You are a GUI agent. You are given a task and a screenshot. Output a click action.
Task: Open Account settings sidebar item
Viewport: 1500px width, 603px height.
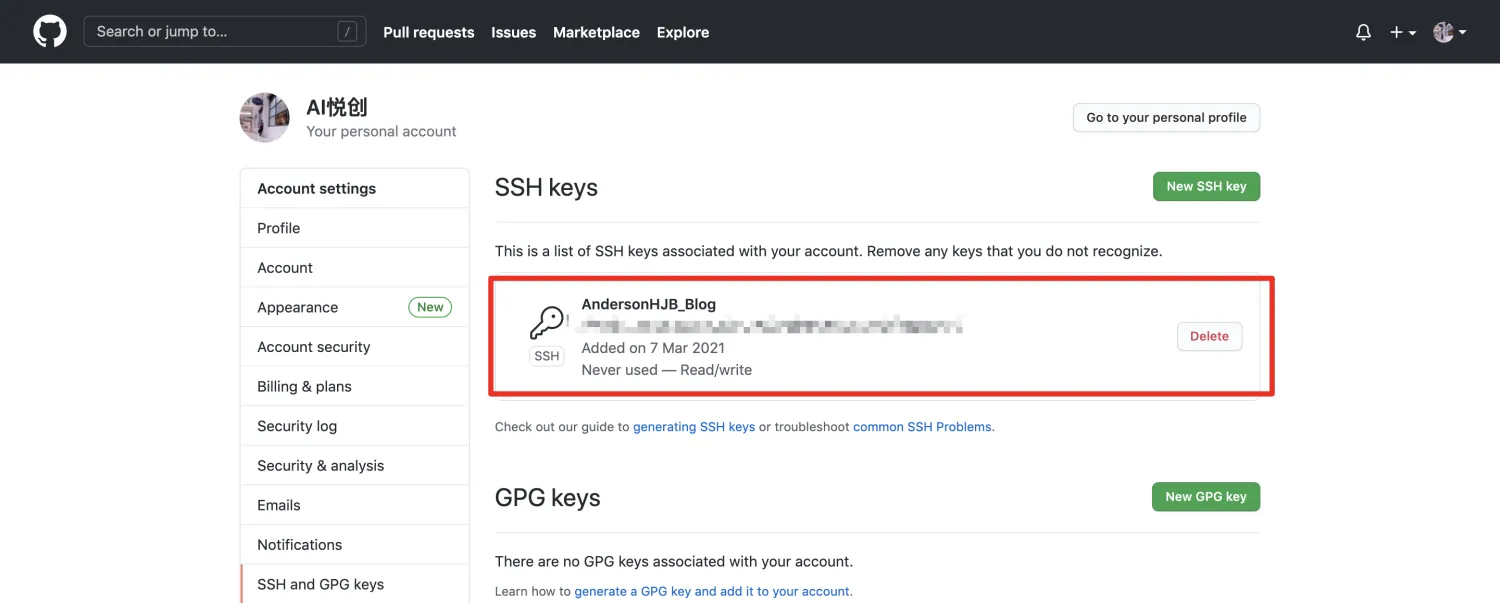coord(355,268)
